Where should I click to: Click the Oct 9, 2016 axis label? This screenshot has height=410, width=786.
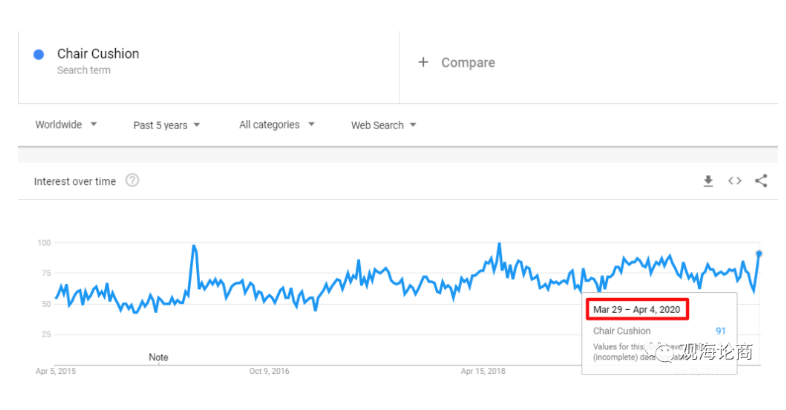pyautogui.click(x=269, y=371)
